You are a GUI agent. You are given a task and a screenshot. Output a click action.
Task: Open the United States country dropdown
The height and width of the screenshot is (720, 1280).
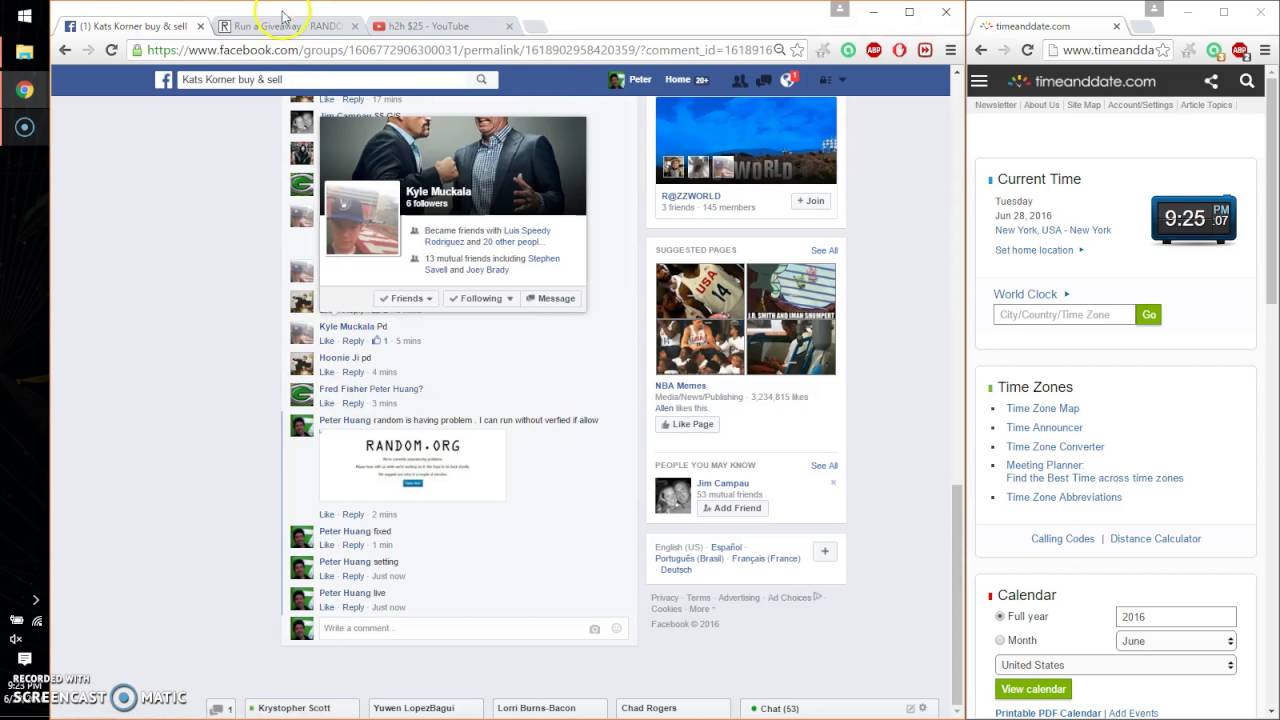click(x=1116, y=665)
